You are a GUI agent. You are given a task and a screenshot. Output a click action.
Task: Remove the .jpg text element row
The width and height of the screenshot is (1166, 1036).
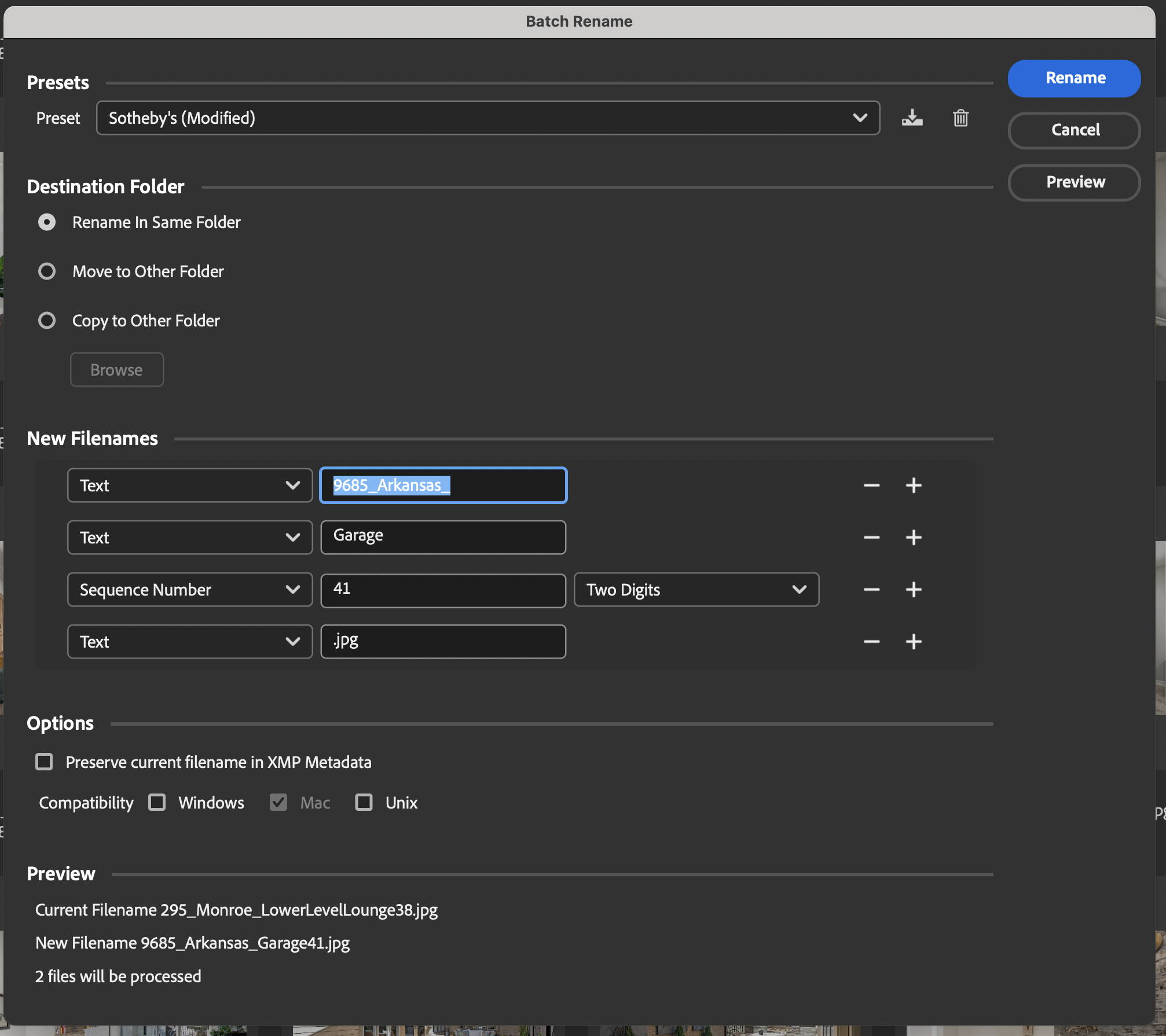point(871,641)
